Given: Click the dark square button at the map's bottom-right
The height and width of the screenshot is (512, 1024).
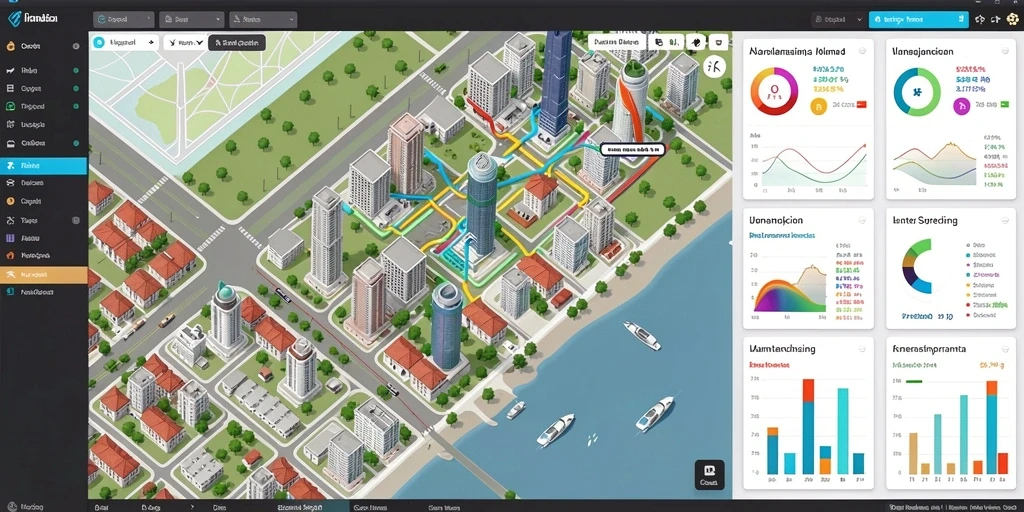Looking at the screenshot, I should (x=709, y=474).
